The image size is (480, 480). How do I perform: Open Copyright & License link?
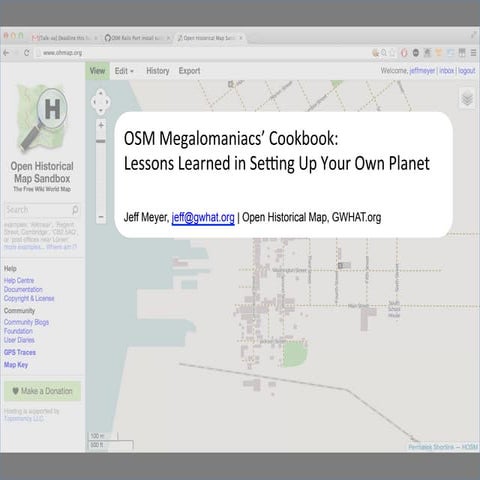click(29, 298)
